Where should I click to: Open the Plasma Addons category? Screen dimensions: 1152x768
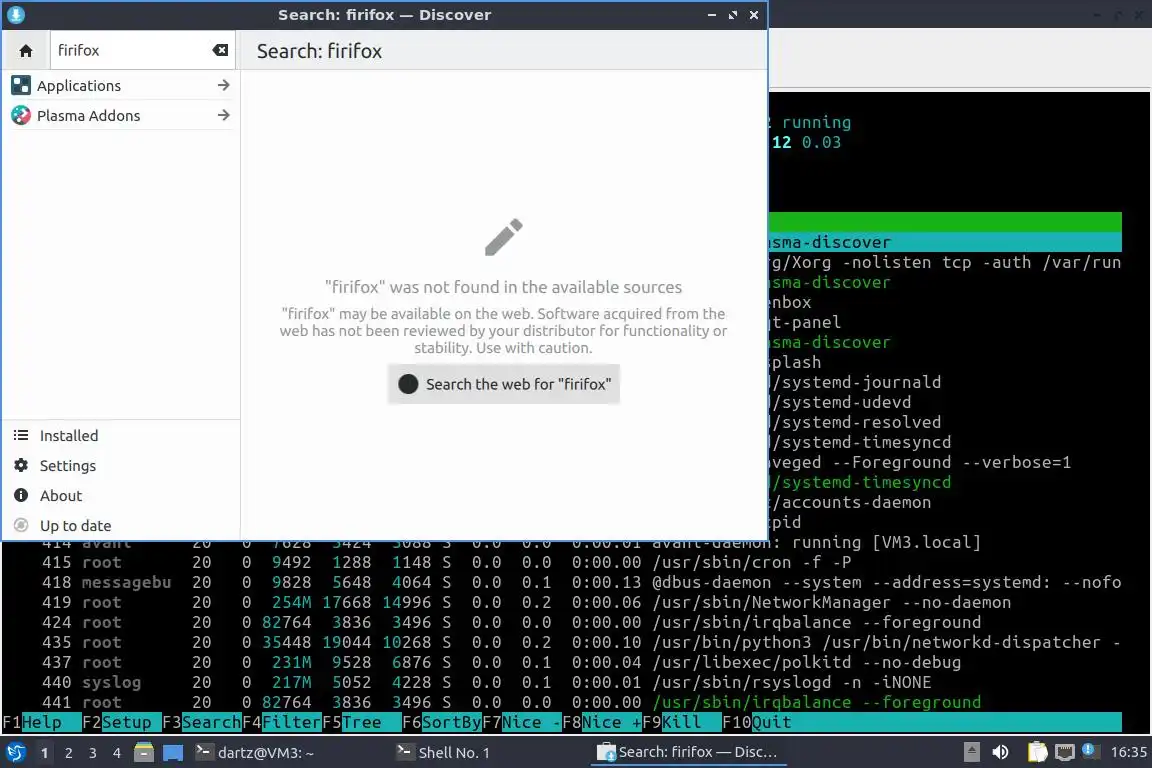coord(120,115)
